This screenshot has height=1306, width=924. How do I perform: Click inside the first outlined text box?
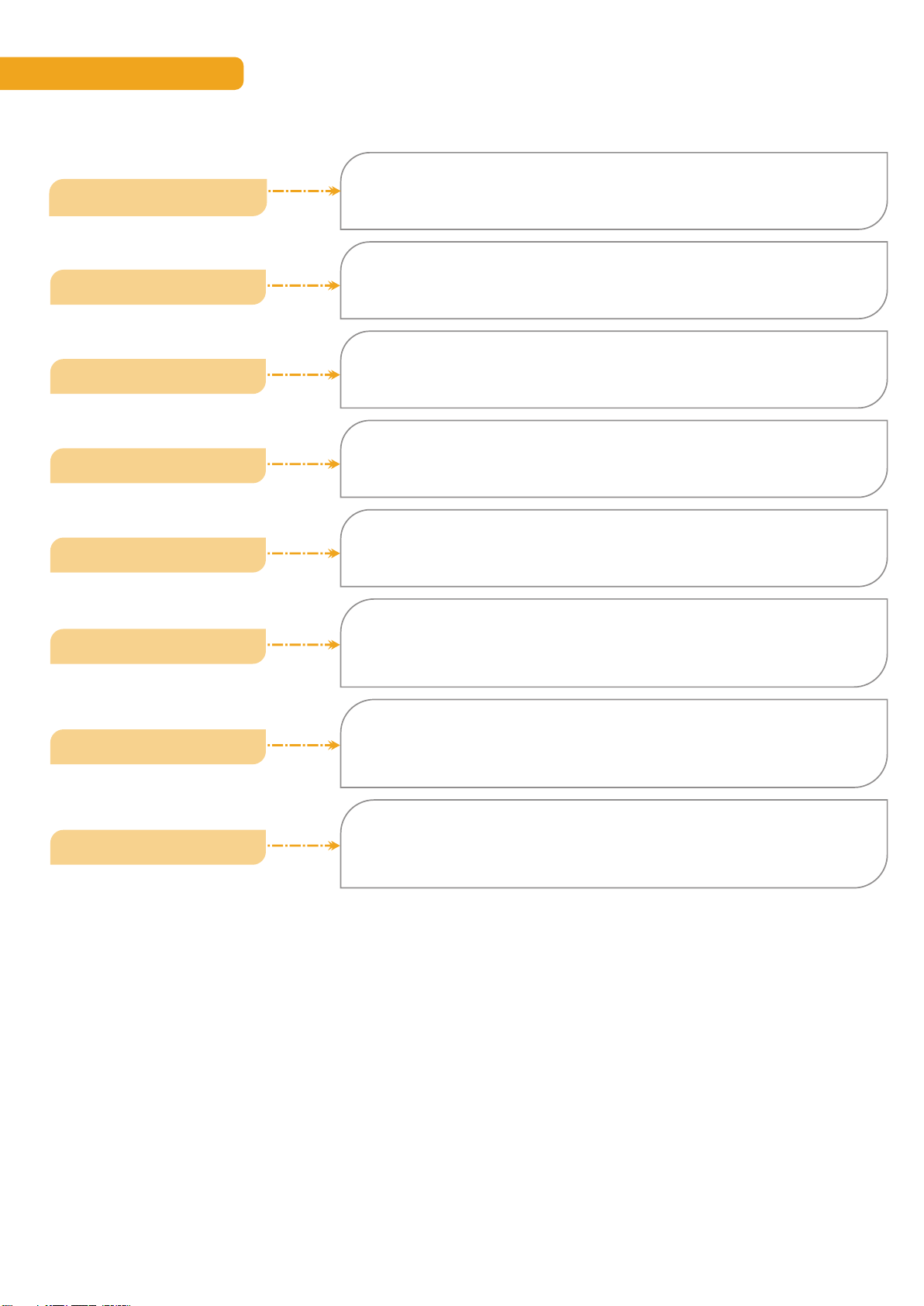click(613, 191)
